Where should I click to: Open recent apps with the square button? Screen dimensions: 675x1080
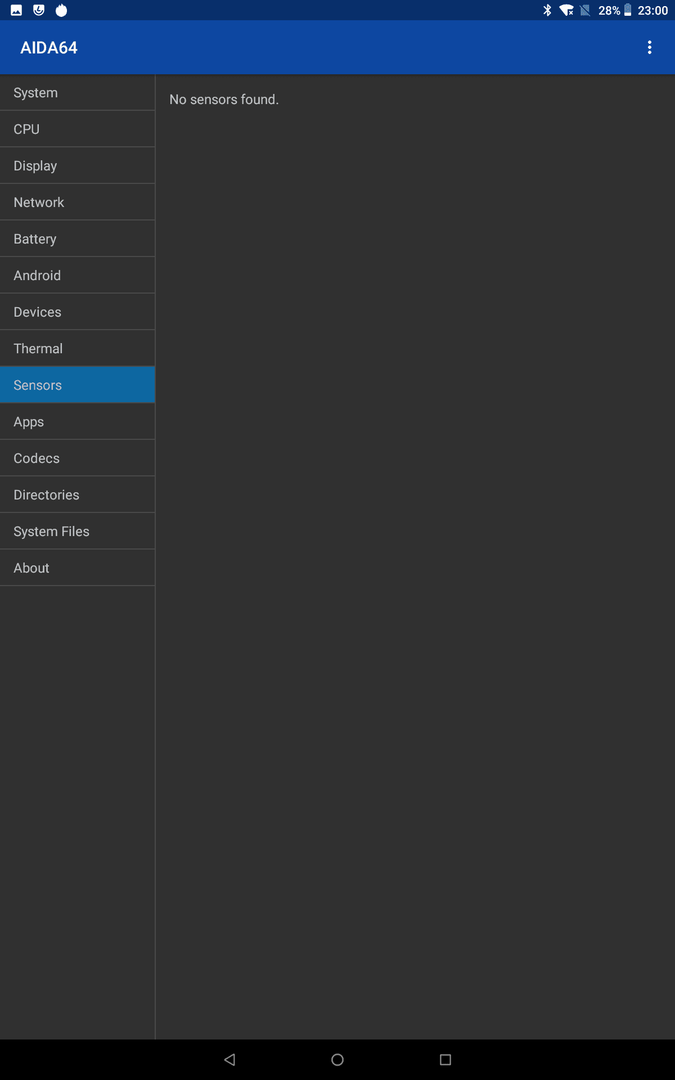pos(445,1059)
